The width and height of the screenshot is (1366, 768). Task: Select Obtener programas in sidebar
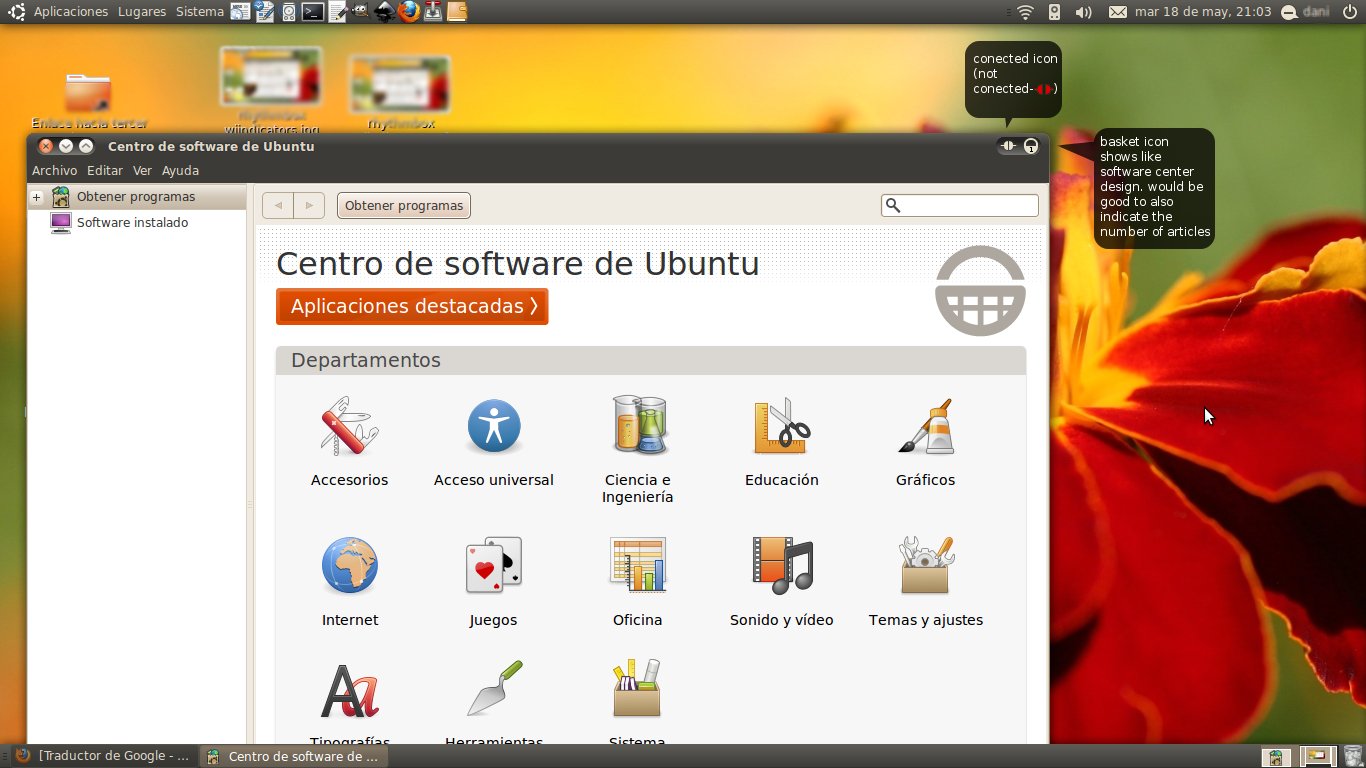(137, 197)
